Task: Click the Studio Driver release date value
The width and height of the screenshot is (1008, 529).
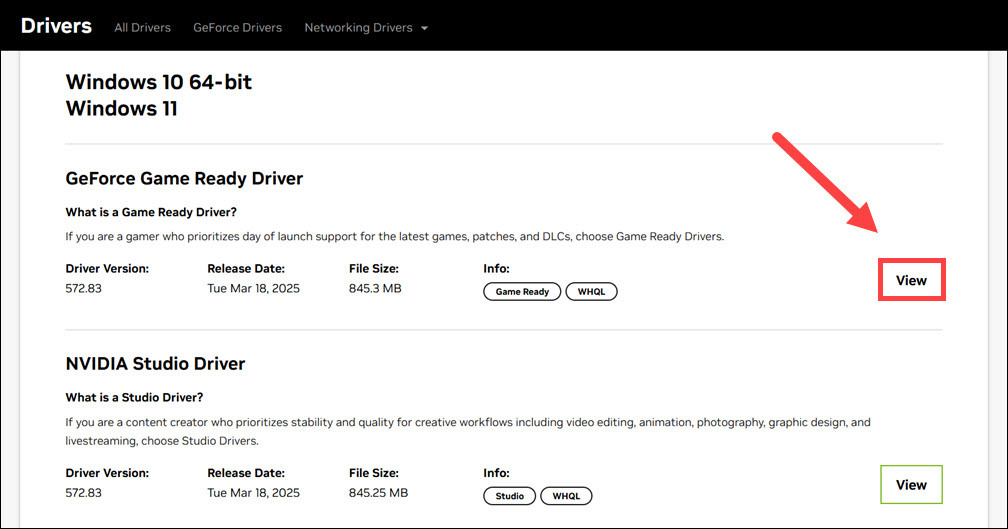Action: click(x=253, y=493)
